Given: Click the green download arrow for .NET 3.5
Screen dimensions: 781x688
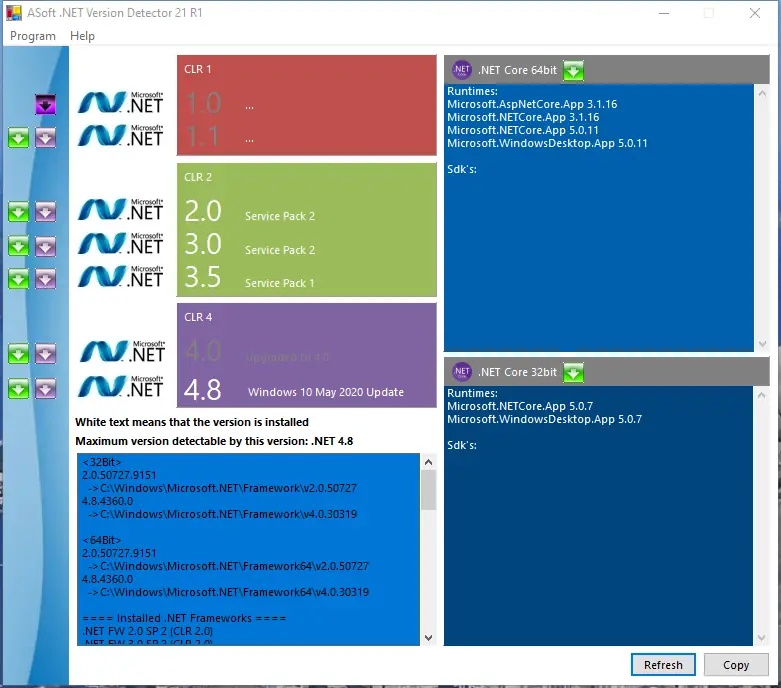Looking at the screenshot, I should point(18,278).
